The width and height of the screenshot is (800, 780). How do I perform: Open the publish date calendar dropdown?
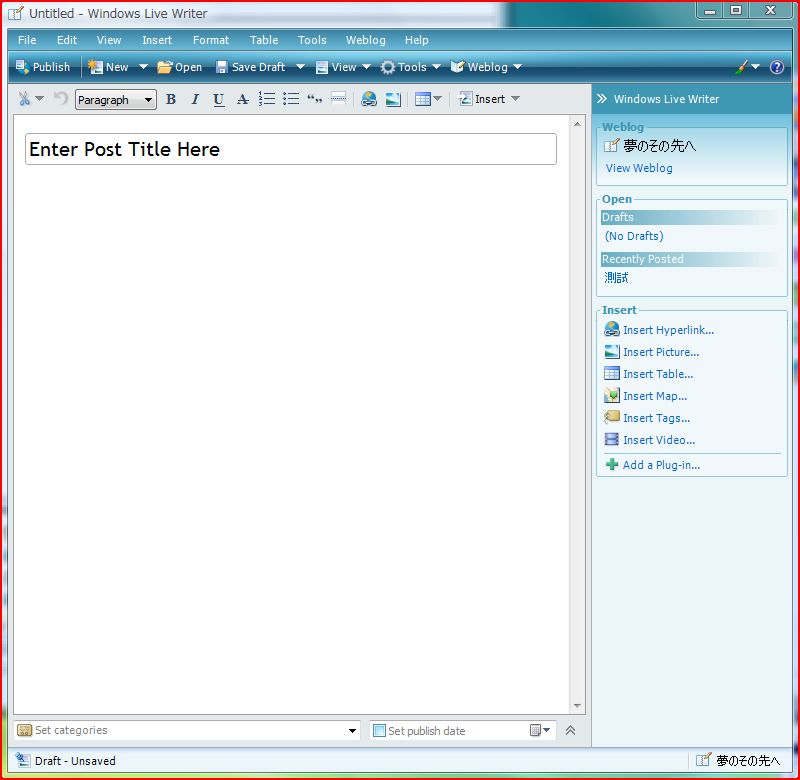540,730
